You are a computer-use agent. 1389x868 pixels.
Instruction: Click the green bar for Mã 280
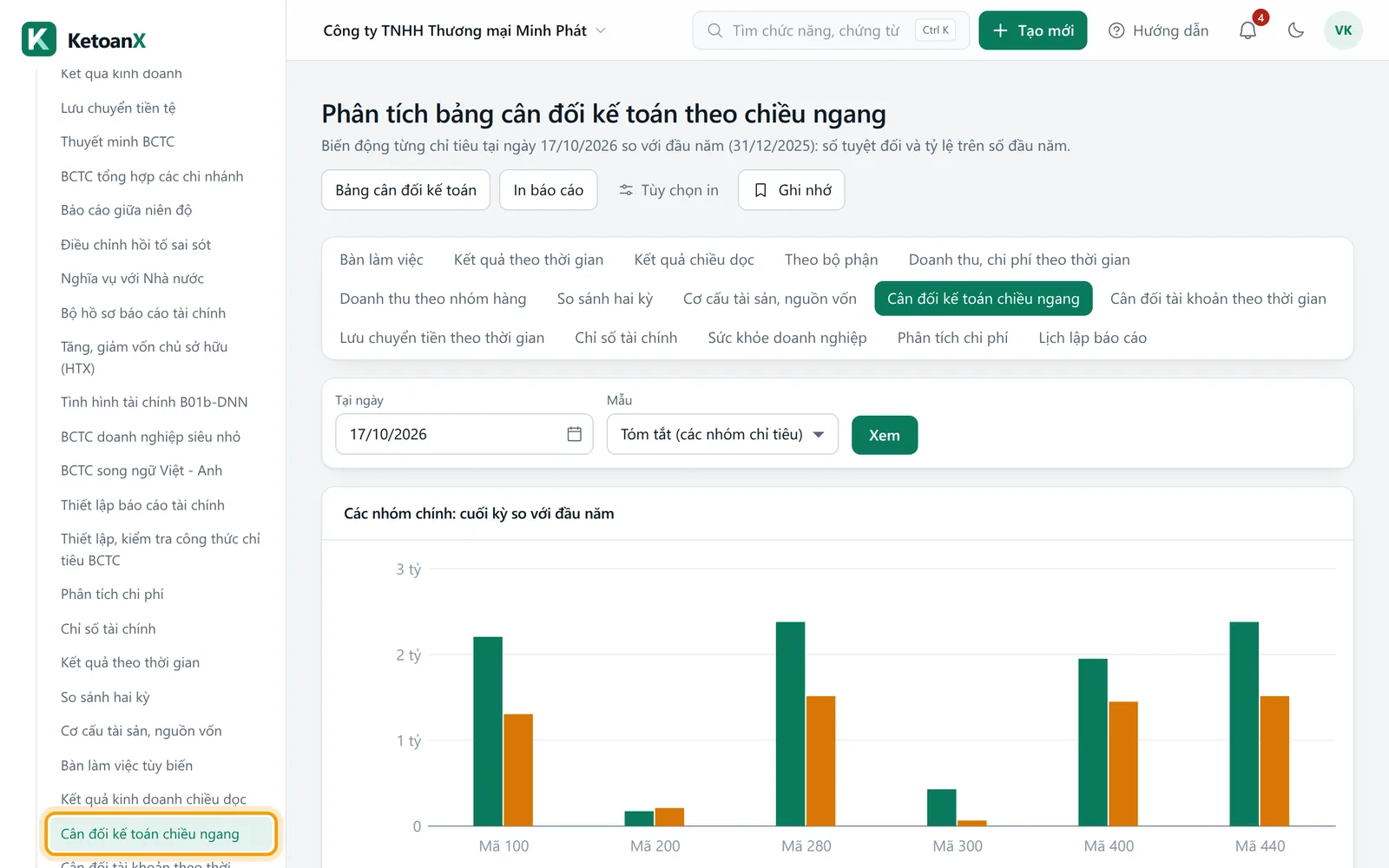(791, 724)
